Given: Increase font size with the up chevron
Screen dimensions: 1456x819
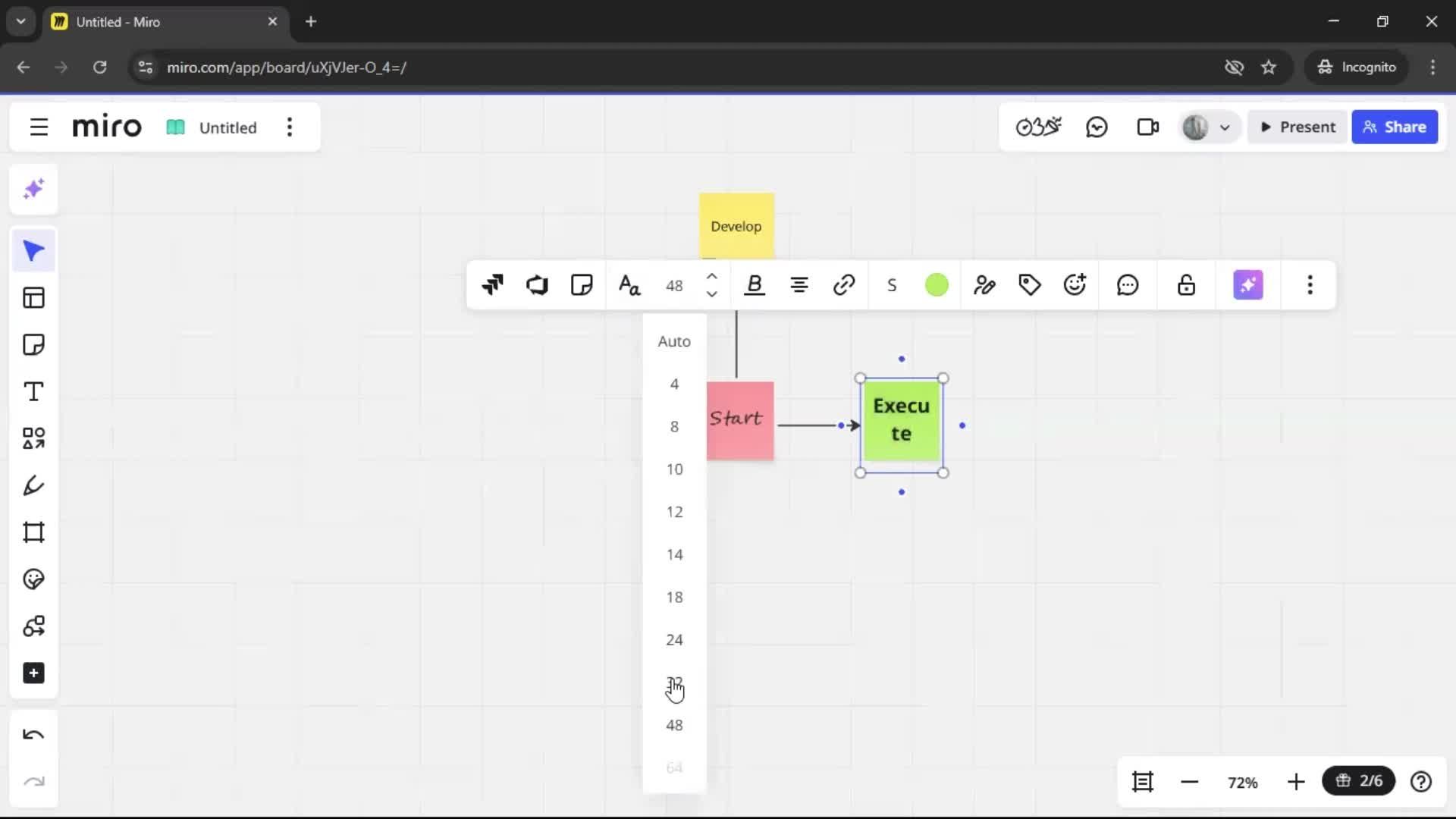Looking at the screenshot, I should coord(711,276).
